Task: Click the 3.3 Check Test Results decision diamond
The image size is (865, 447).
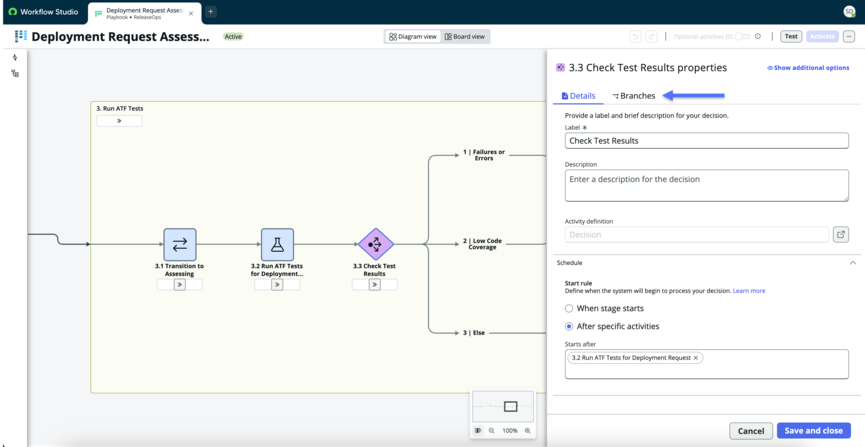Action: (375, 244)
